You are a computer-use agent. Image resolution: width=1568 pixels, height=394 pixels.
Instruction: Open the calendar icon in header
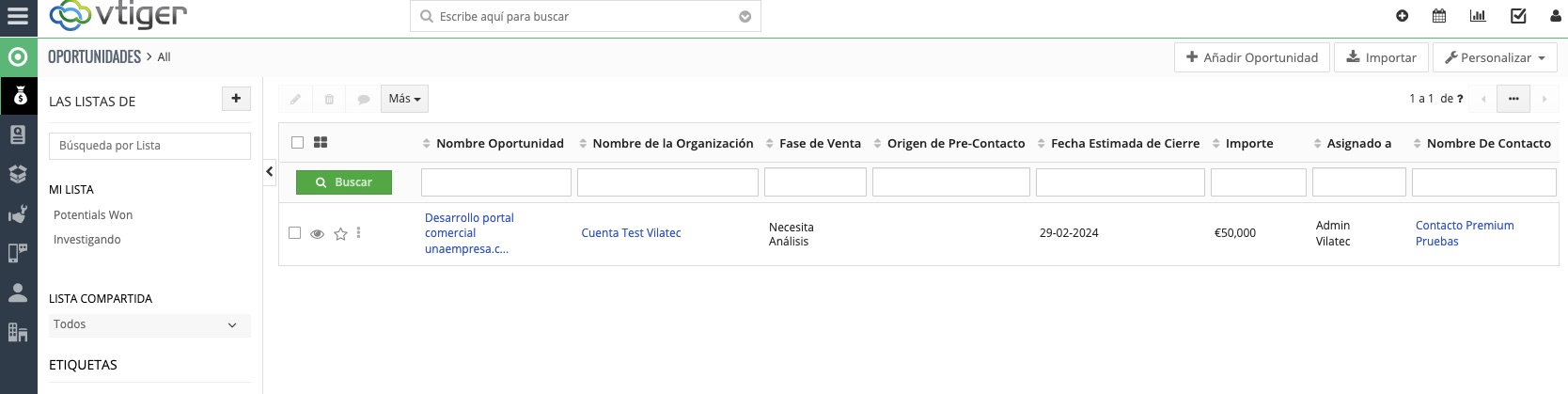[x=1438, y=16]
